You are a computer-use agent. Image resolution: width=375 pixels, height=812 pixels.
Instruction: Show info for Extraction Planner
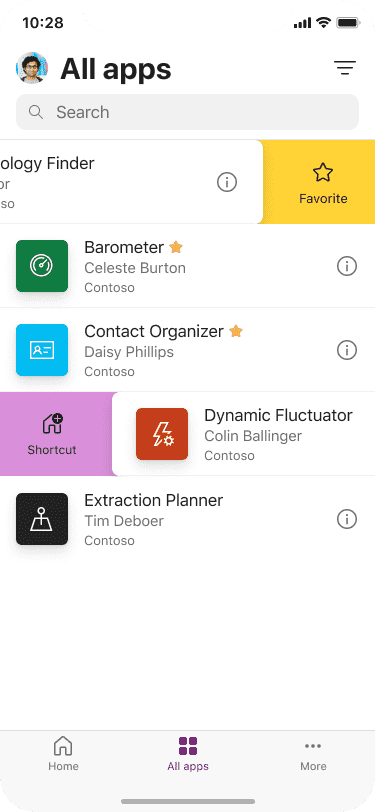(347, 519)
